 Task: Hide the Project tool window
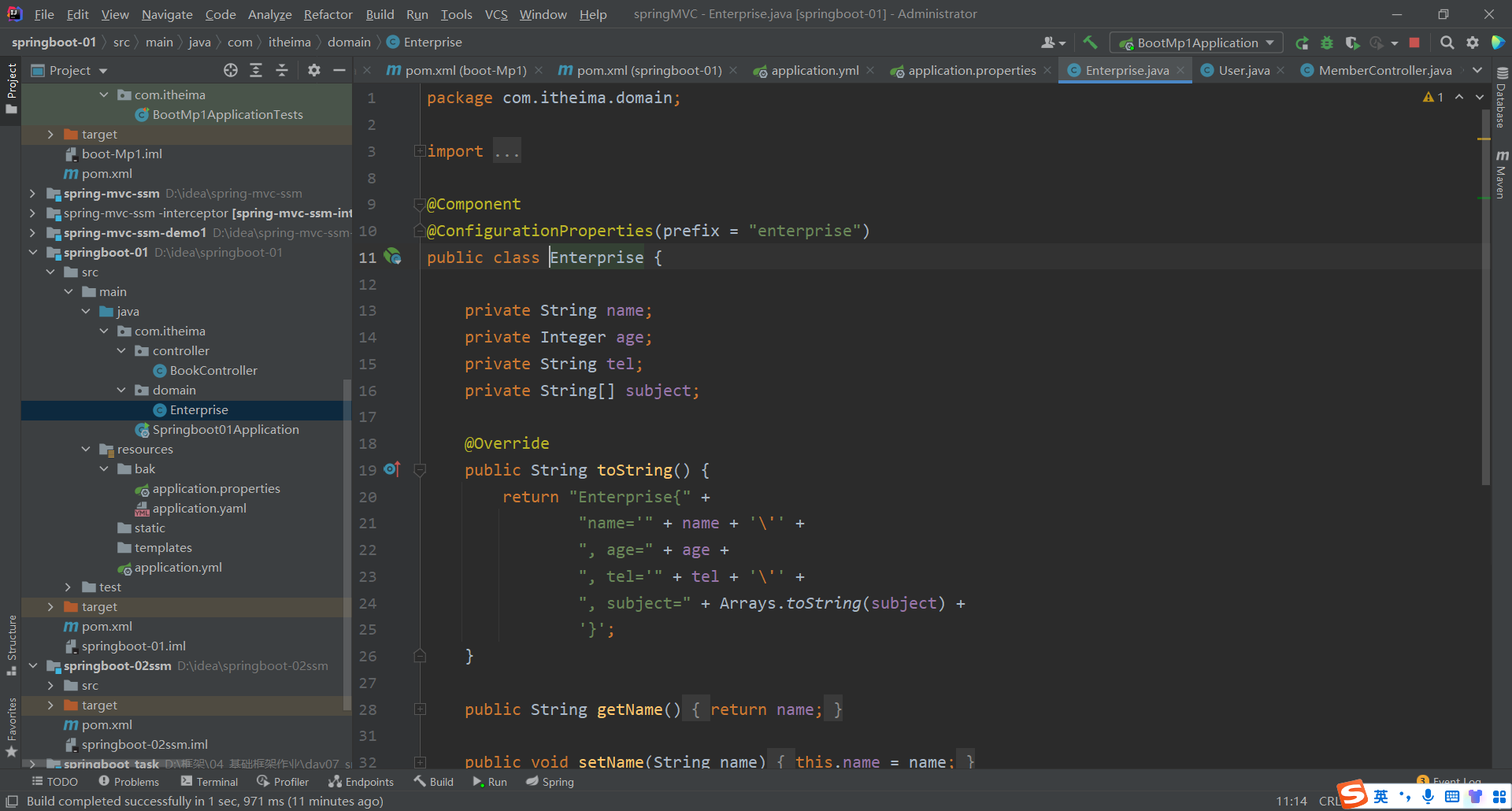coord(339,70)
